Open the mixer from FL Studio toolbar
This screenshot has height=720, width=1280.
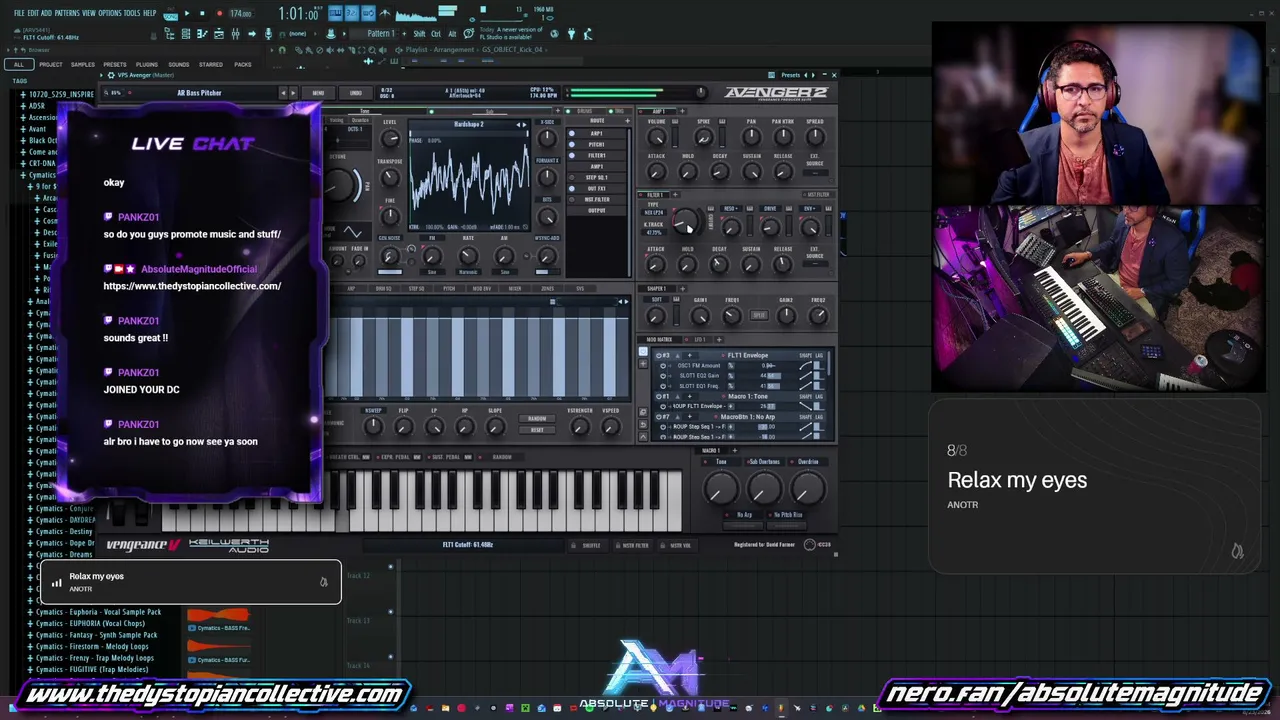235,34
